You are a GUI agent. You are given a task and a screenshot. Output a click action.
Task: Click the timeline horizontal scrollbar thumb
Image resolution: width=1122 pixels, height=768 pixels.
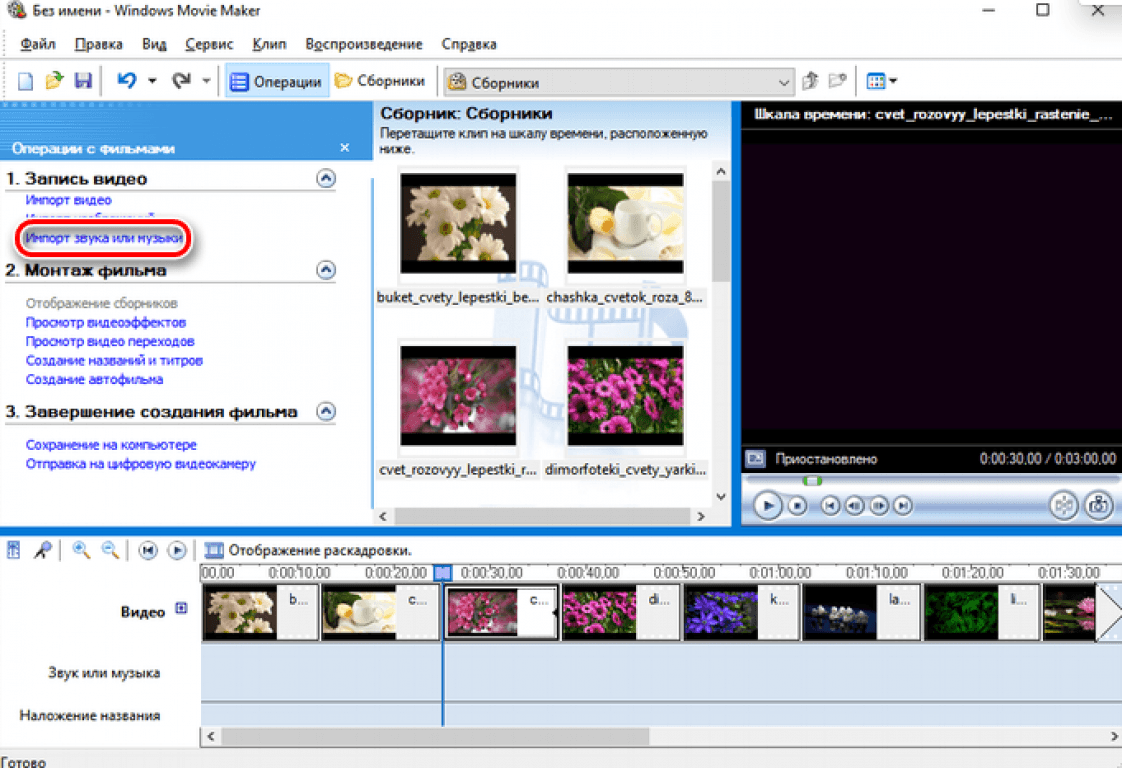point(435,736)
